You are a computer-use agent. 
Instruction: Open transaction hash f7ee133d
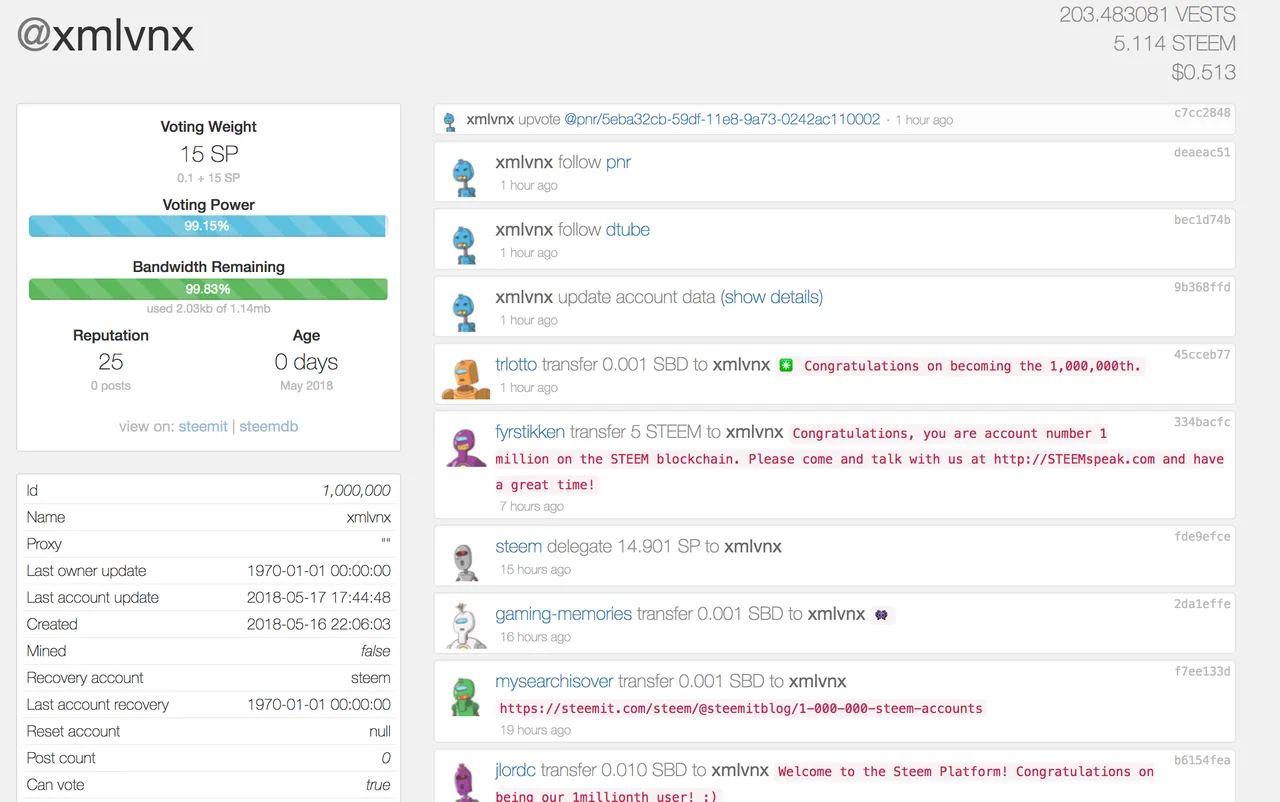(1202, 671)
